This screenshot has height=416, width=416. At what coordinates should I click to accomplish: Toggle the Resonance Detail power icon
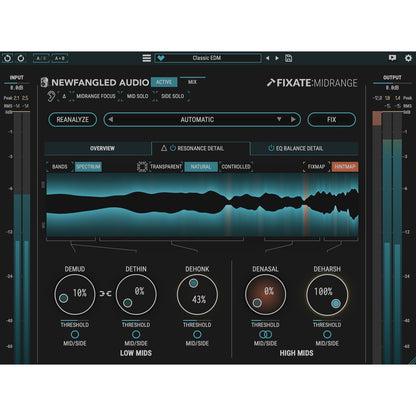click(x=173, y=148)
